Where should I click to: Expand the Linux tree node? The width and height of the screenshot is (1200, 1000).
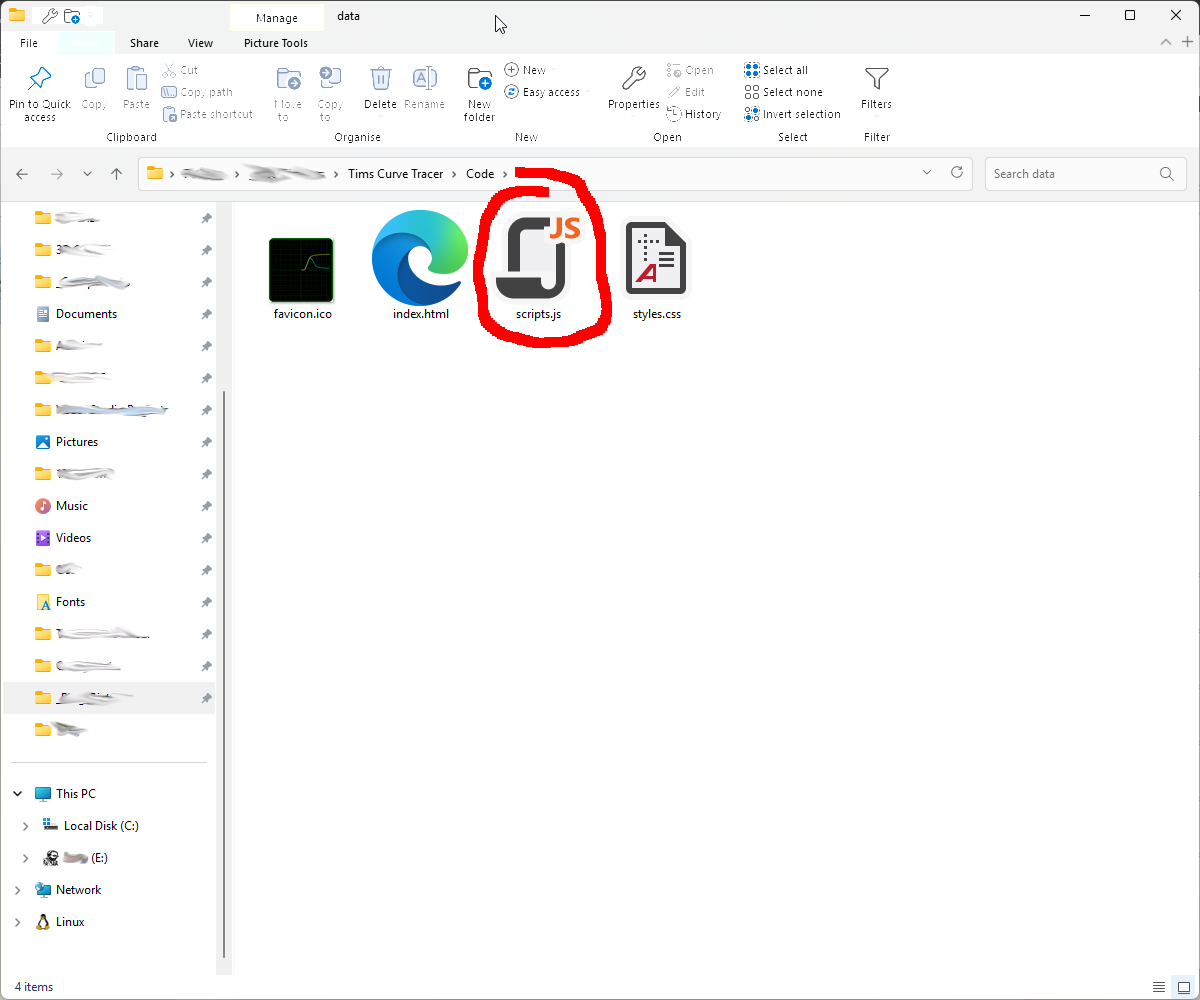point(17,922)
